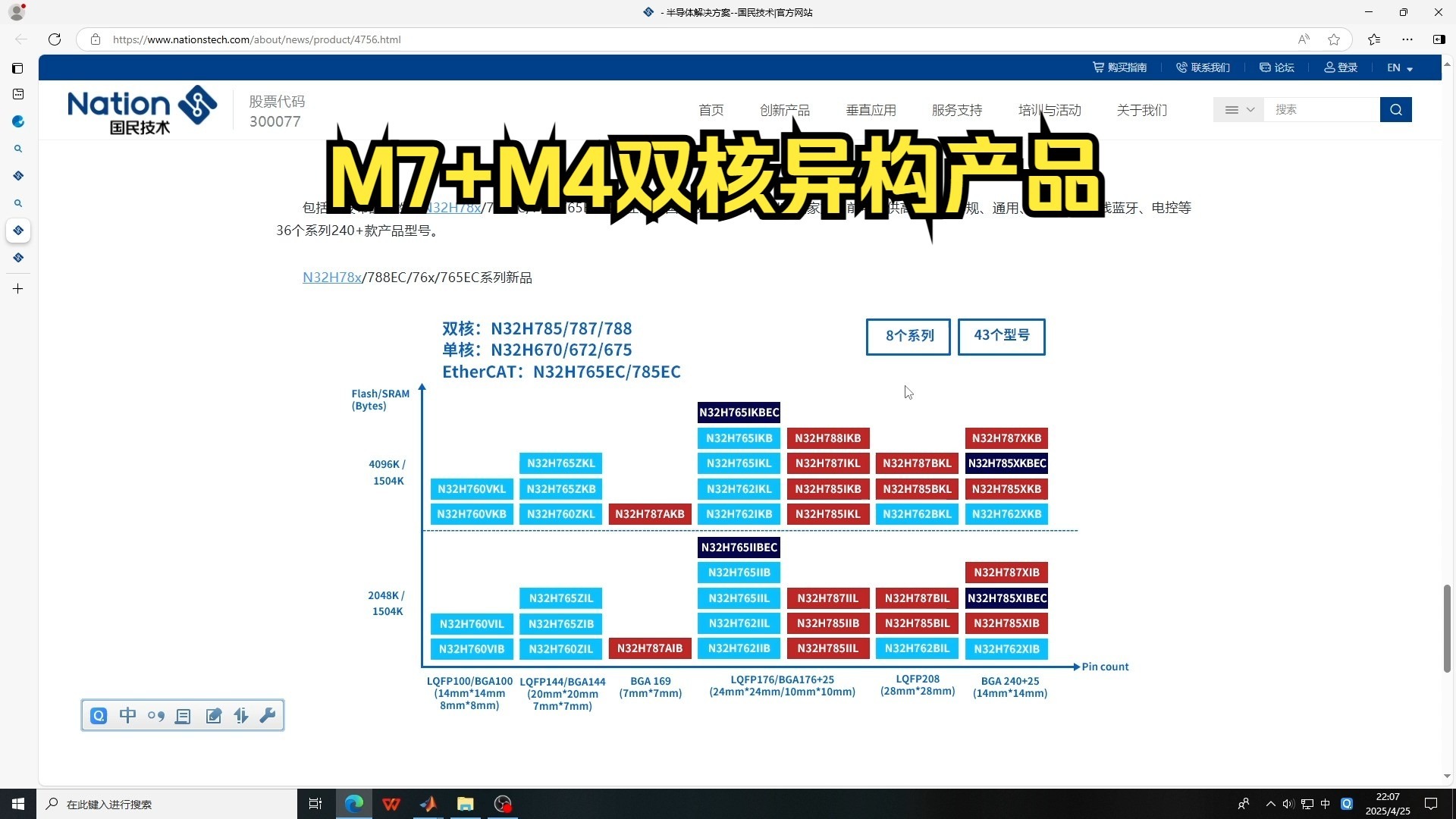Click the add (+) button in the Edge sidebar
This screenshot has width=1456, height=819.
[18, 288]
